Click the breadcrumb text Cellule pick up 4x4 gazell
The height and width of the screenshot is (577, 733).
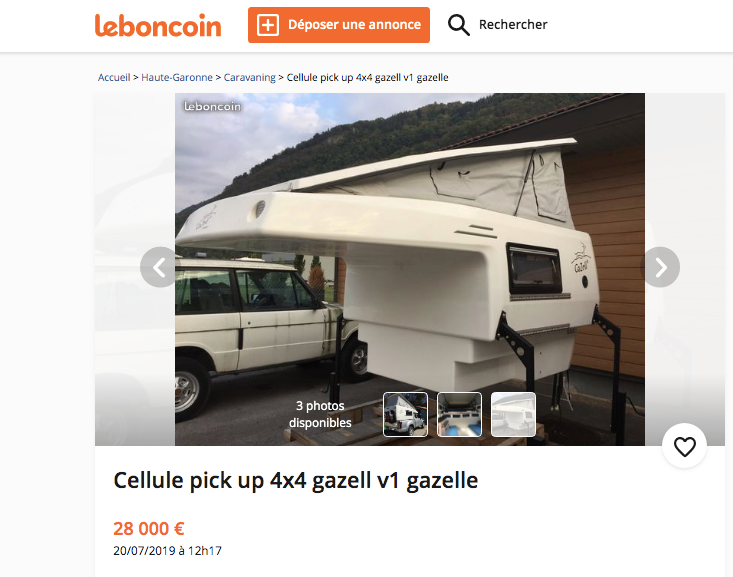pyautogui.click(x=367, y=77)
